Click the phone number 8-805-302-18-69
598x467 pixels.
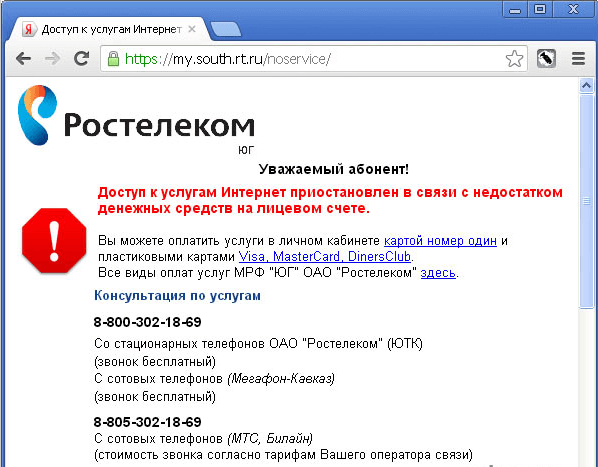pyautogui.click(x=147, y=422)
